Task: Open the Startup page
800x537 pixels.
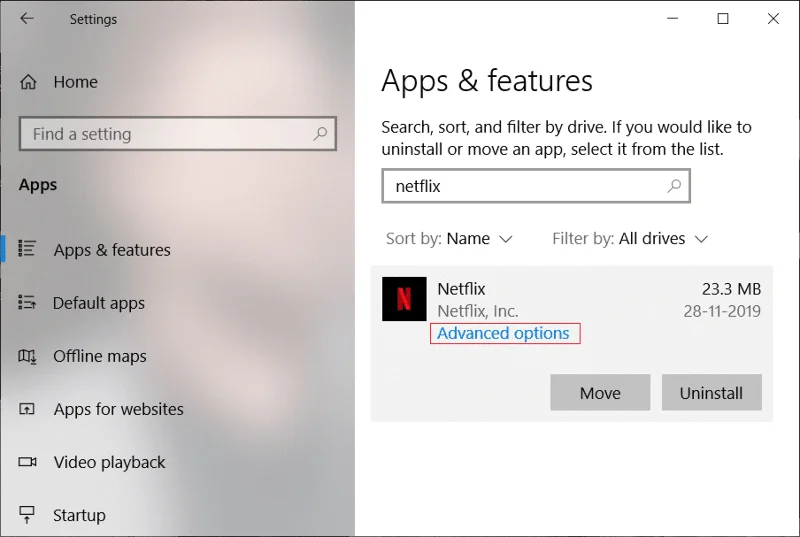Action: point(79,515)
